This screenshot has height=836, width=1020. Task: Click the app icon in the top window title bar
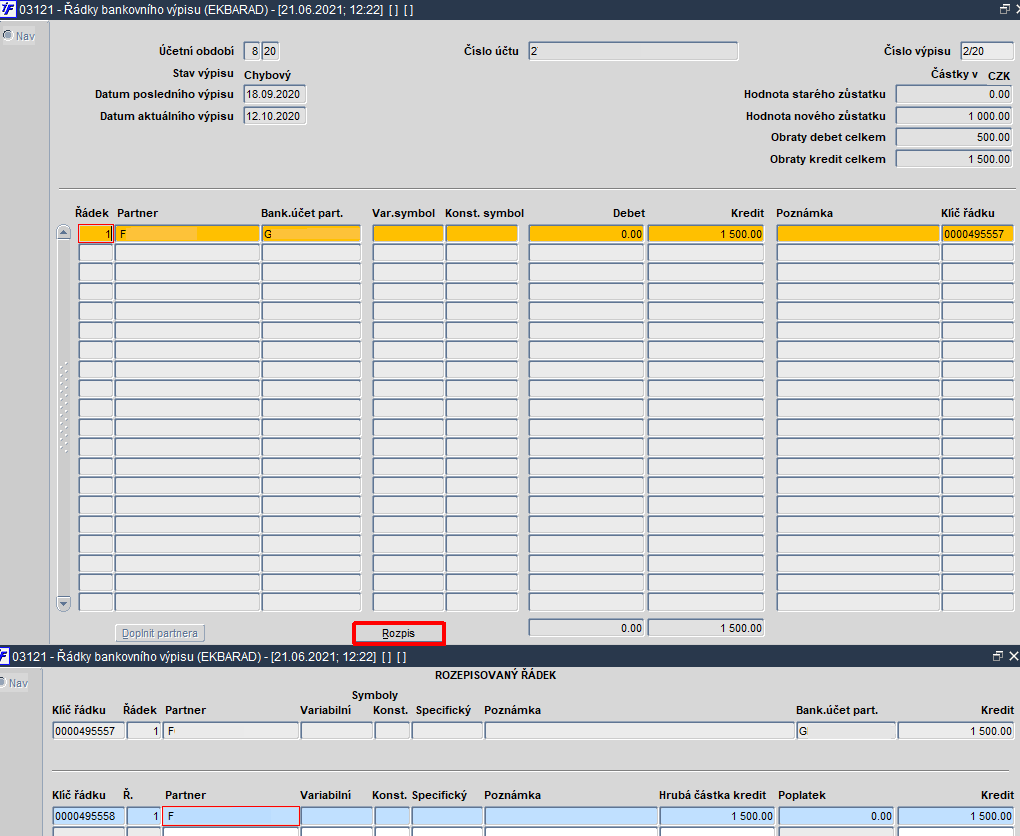coord(8,10)
